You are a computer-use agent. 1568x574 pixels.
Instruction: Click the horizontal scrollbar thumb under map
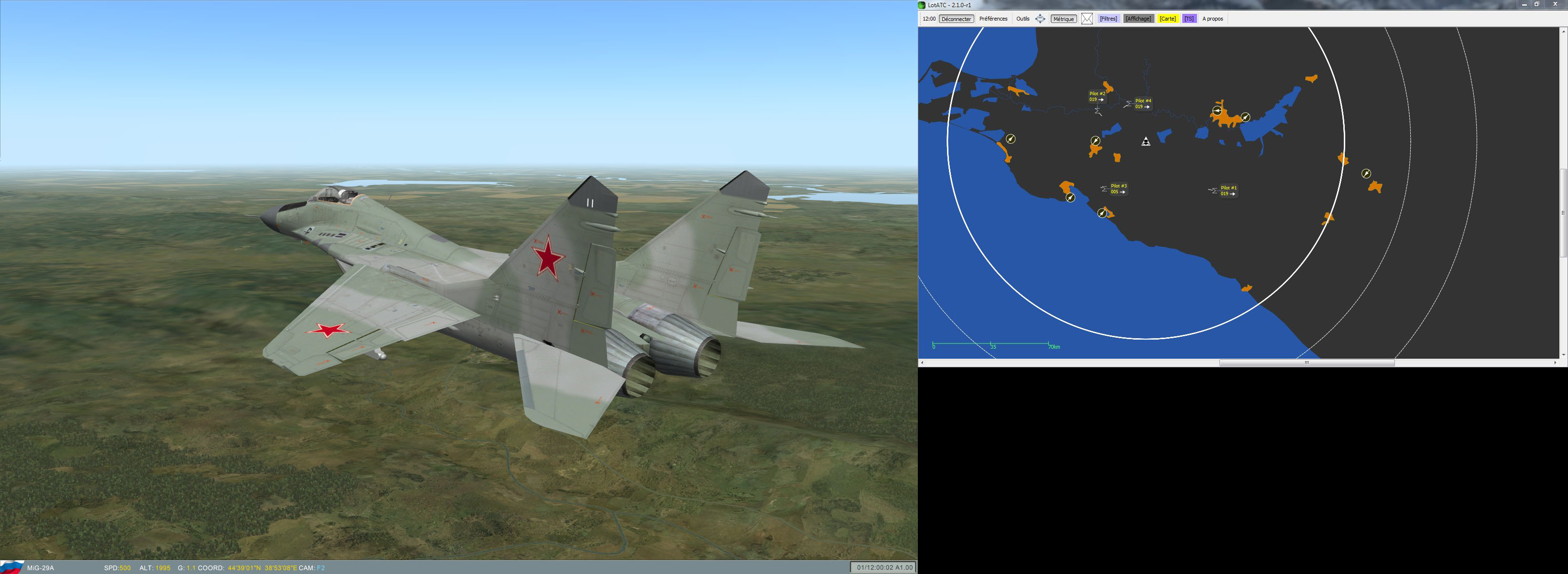pos(1306,363)
